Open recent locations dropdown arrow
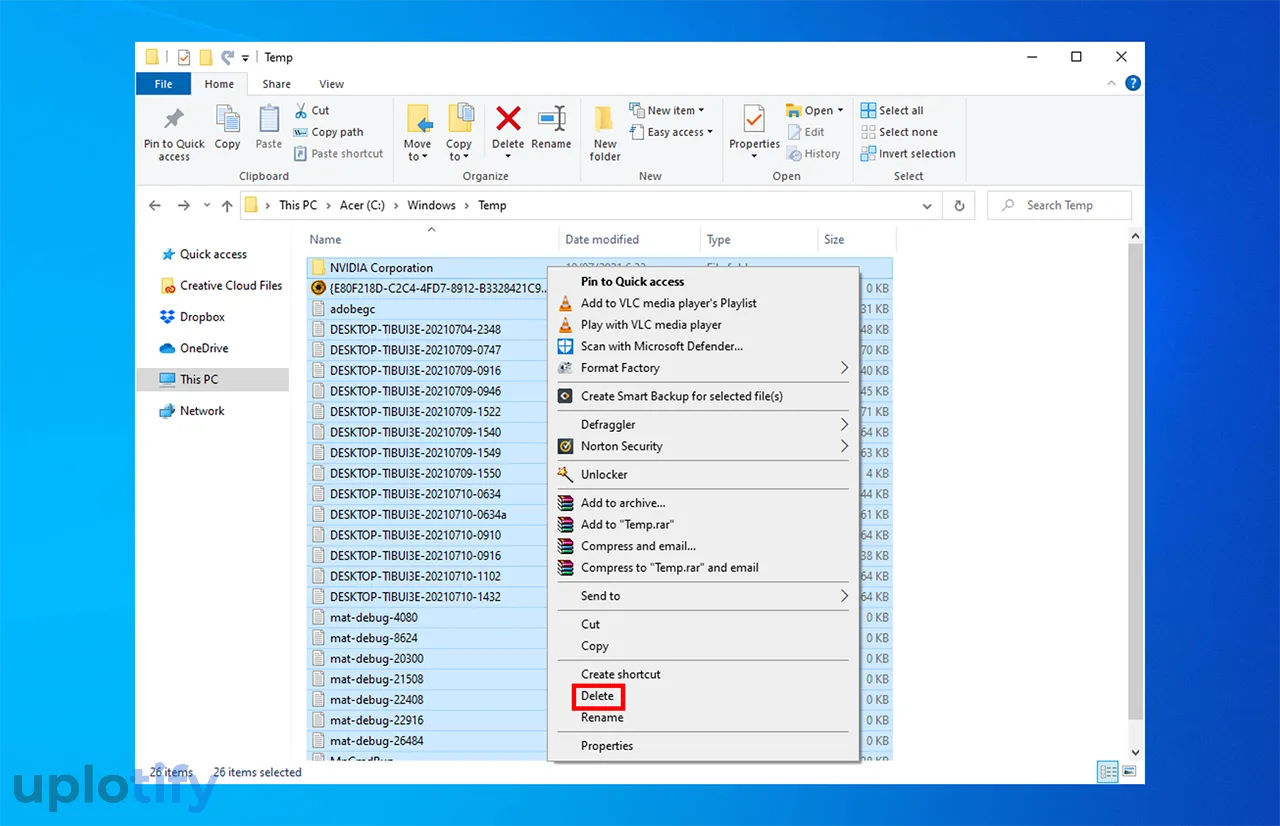Image resolution: width=1280 pixels, height=826 pixels. tap(207, 205)
